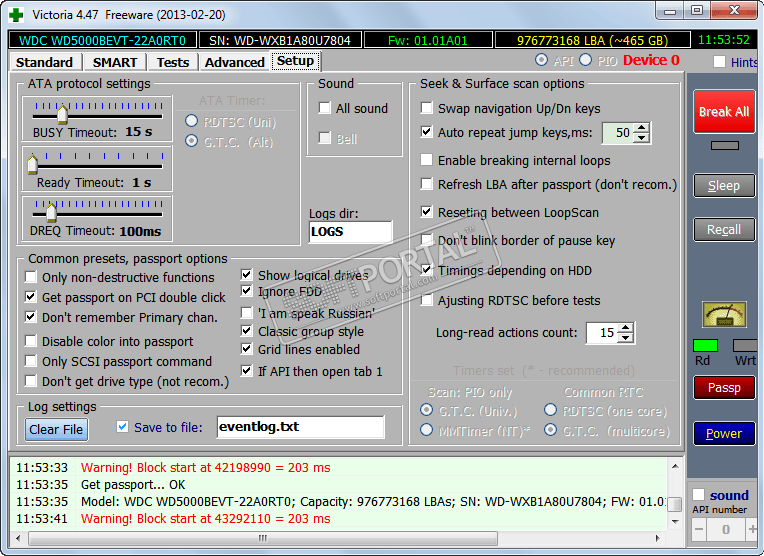The image size is (764, 556).
Task: Toggle Reseting between LoopScan
Action: (x=427, y=211)
